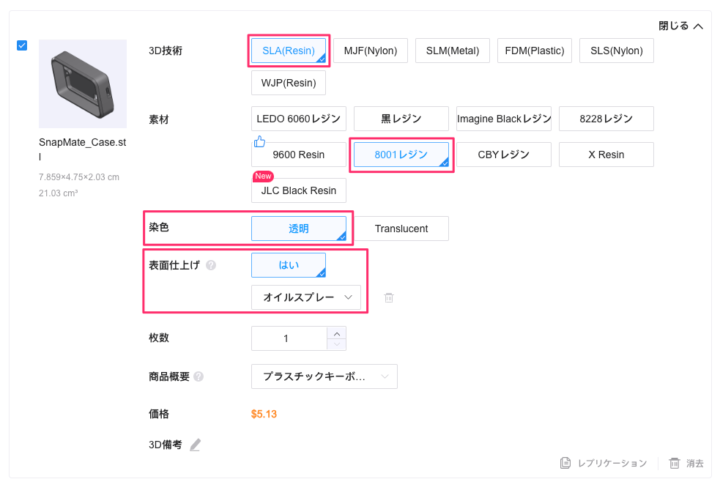Click the 消去 trash bin icon
The image size is (720, 490).
[674, 463]
